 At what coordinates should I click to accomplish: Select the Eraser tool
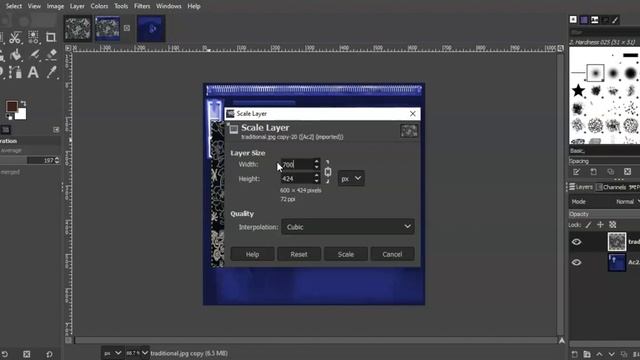pos(52,55)
